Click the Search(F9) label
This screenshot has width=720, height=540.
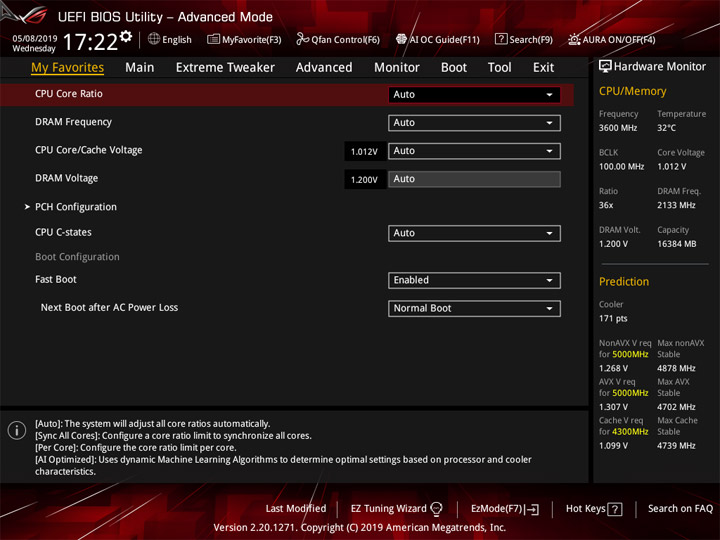(531, 40)
